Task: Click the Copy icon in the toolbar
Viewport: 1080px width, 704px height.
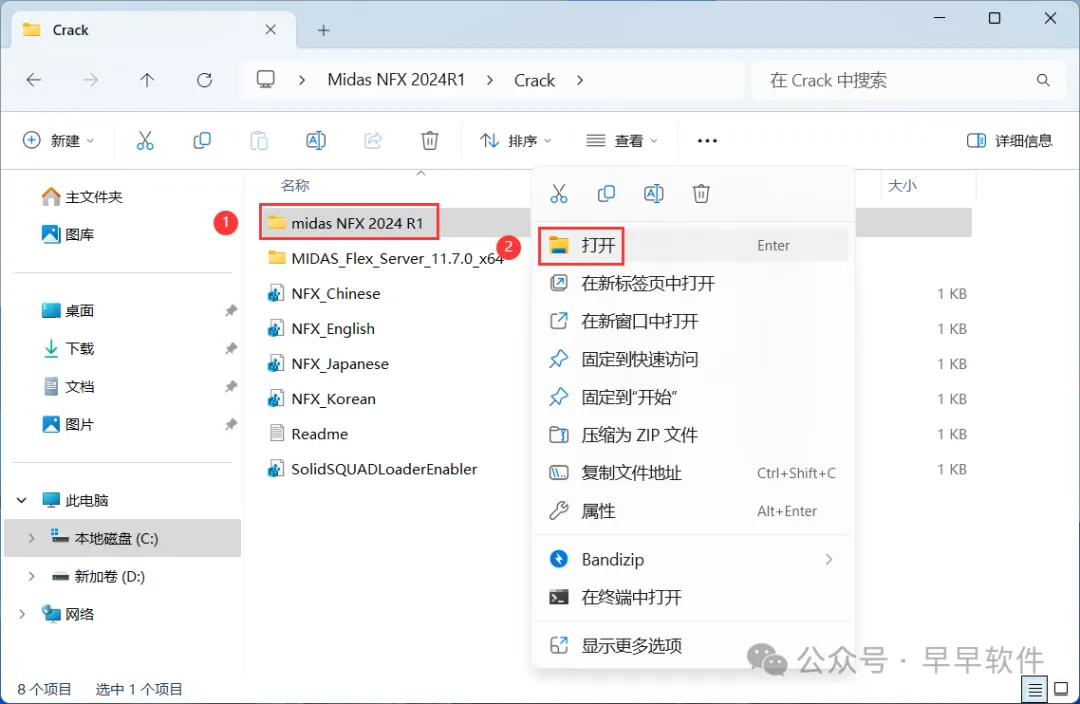Action: [202, 141]
